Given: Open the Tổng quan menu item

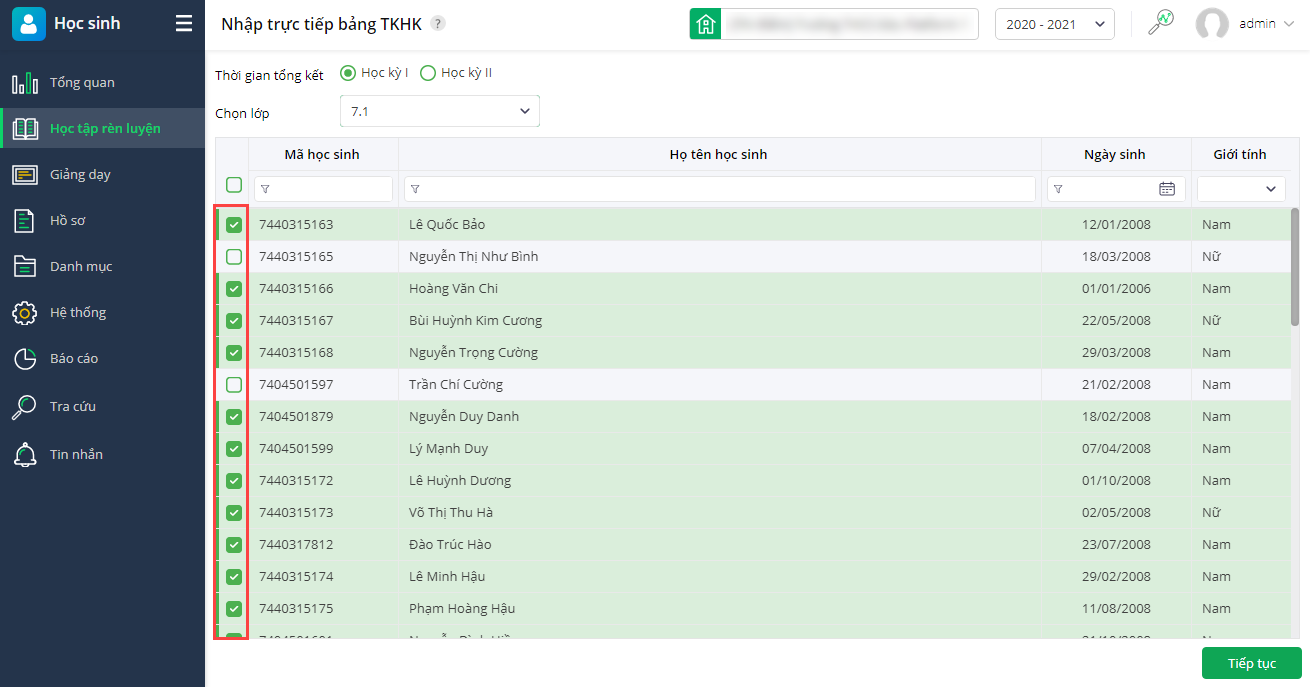Looking at the screenshot, I should pyautogui.click(x=82, y=83).
